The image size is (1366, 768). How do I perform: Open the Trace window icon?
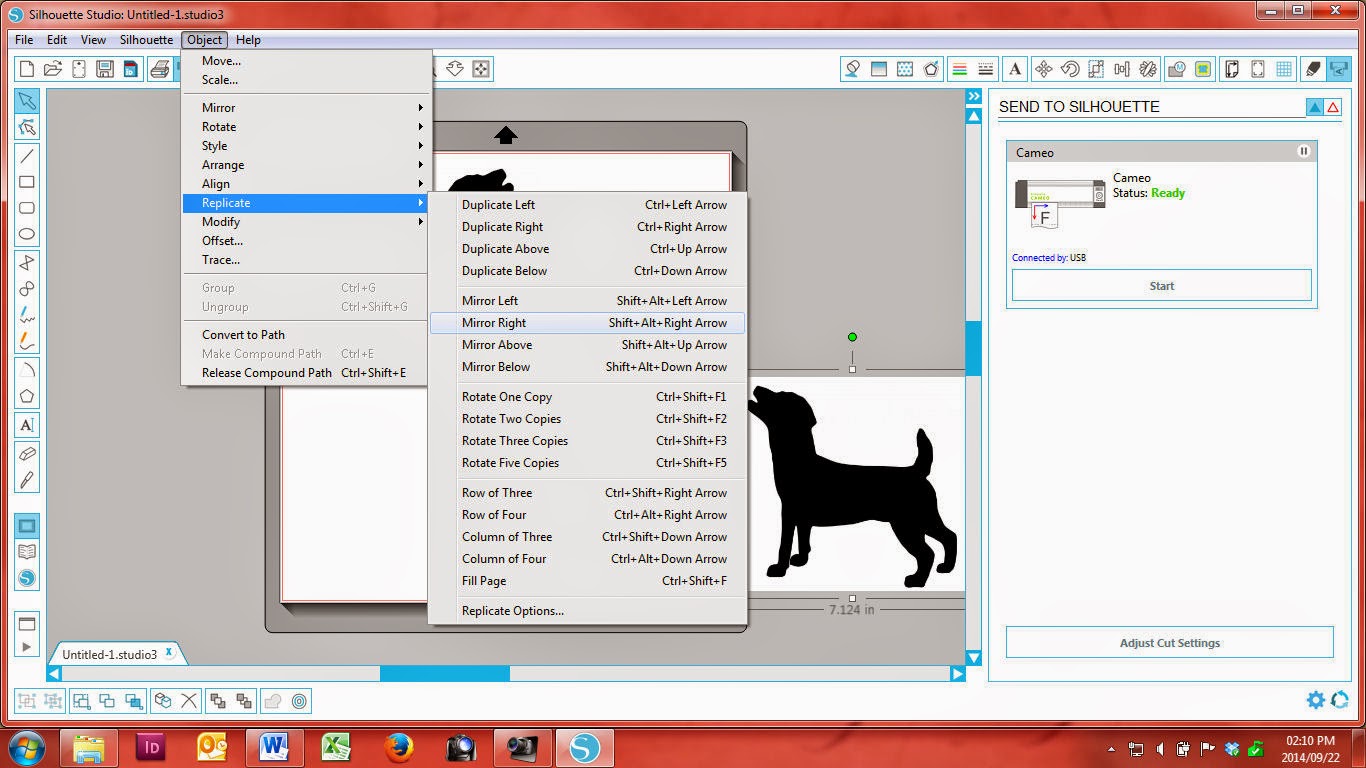[x=1177, y=69]
